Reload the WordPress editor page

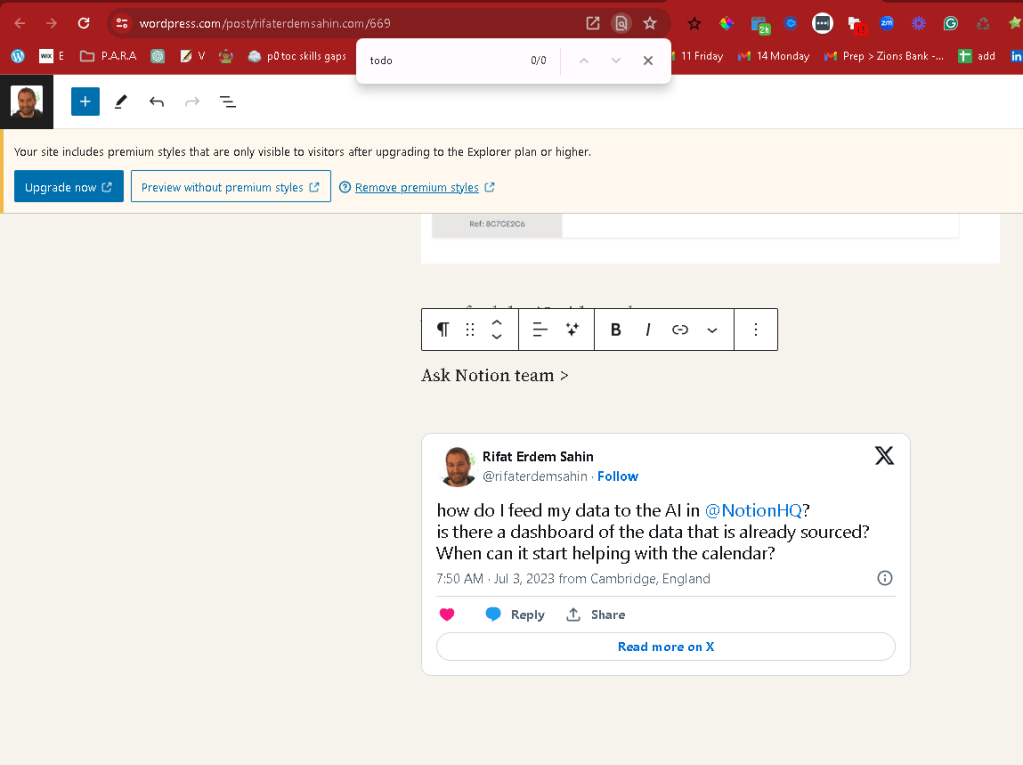[x=84, y=23]
